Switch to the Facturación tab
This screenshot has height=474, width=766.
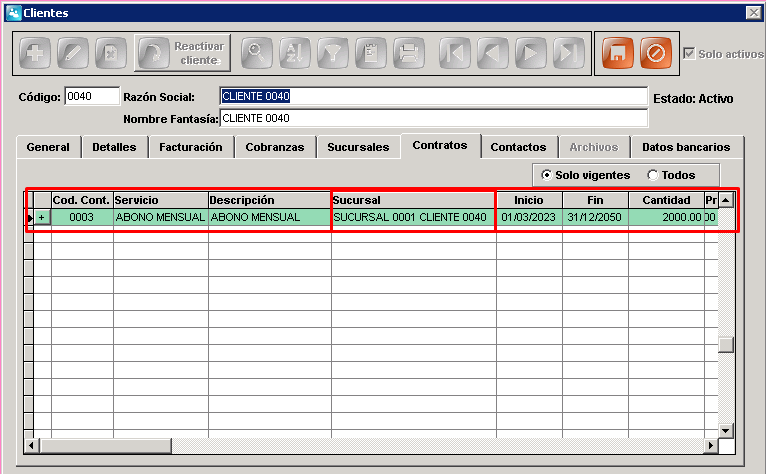pyautogui.click(x=191, y=147)
